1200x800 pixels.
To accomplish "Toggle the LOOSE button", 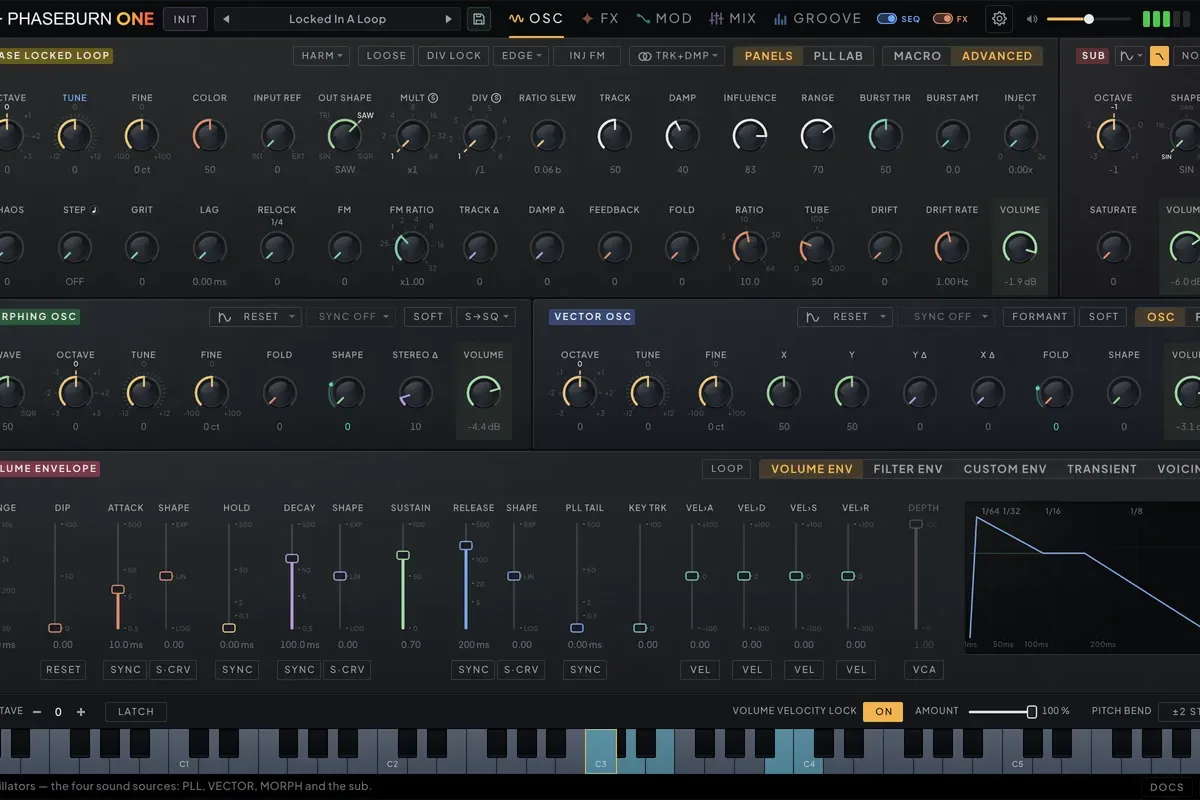I will 386,56.
